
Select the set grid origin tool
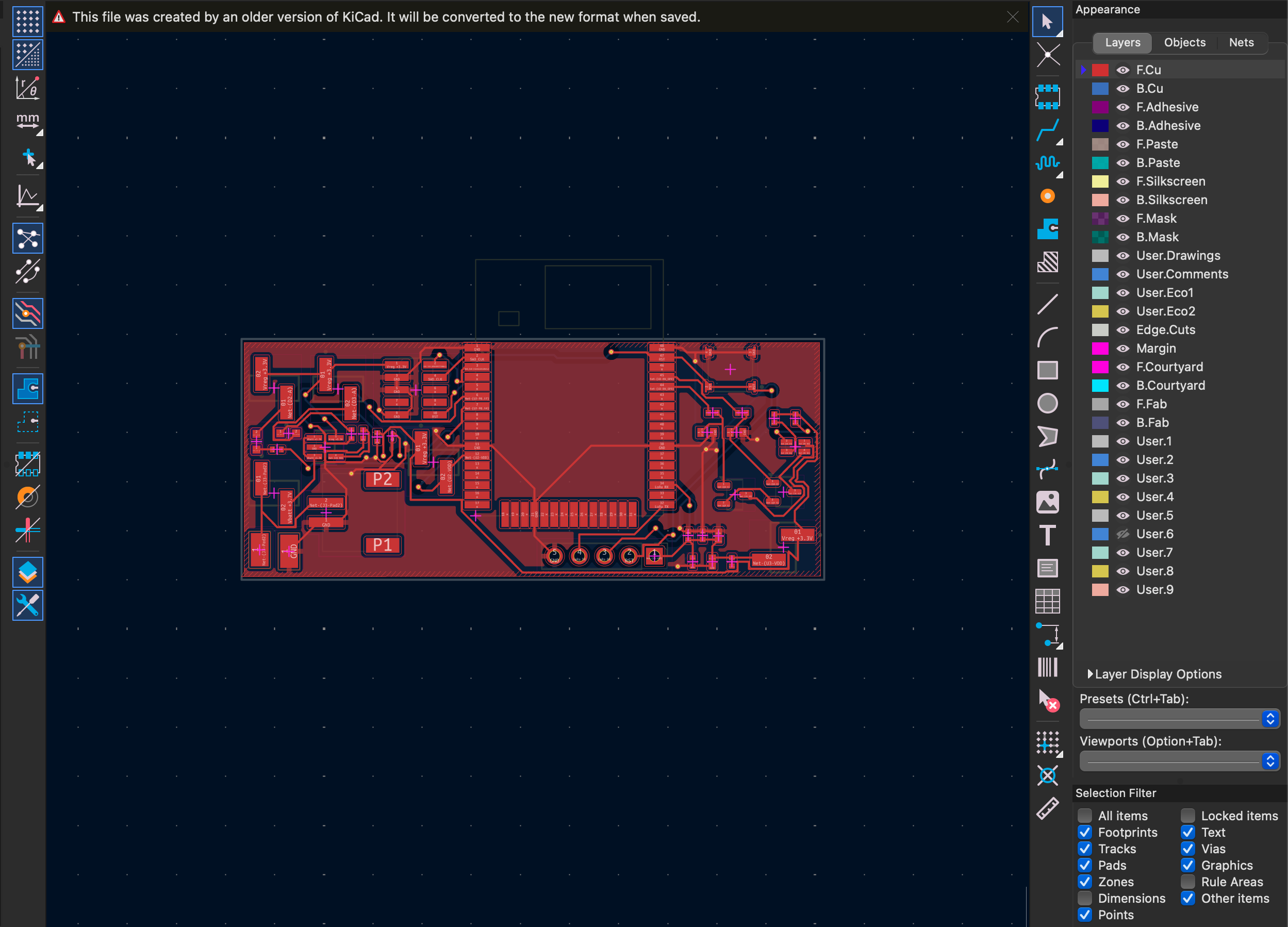tap(1047, 742)
